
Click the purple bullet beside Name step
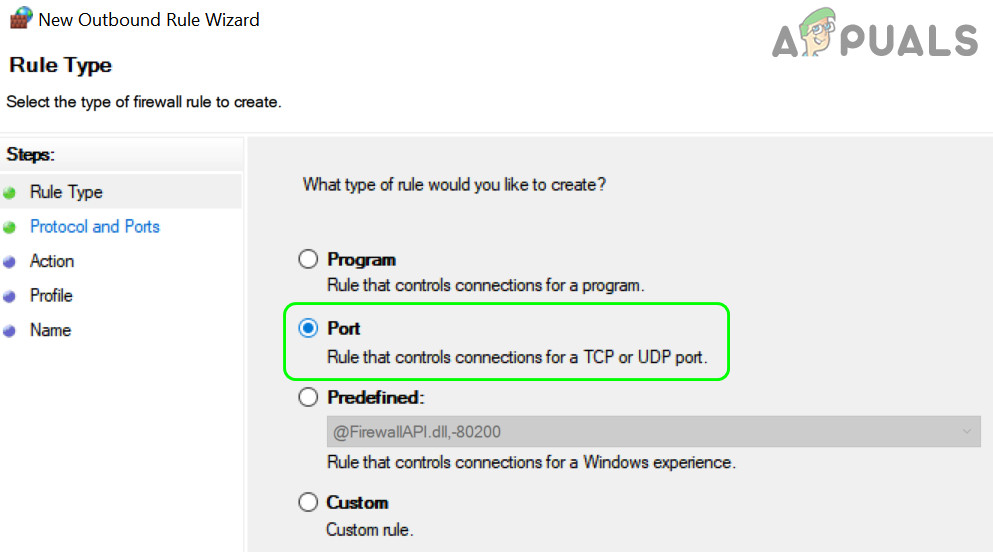pos(10,331)
